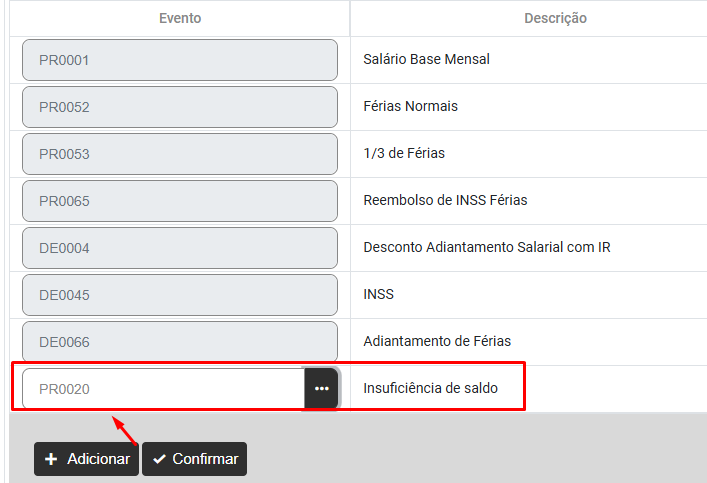Click the Adicionar button with plus icon
Screen dimensions: 707x483
pyautogui.click(x=86, y=459)
